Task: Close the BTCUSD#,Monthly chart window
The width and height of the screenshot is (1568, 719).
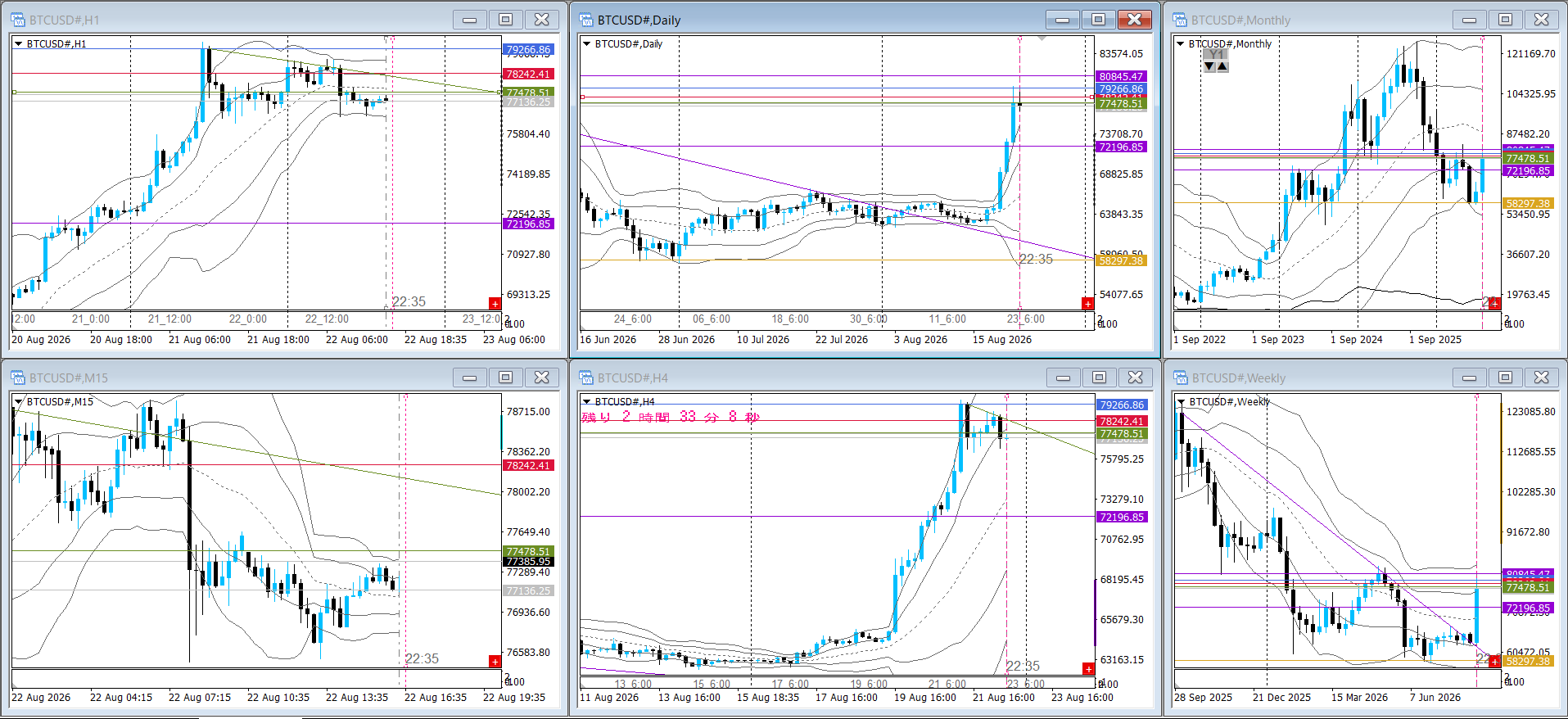Action: point(1542,20)
